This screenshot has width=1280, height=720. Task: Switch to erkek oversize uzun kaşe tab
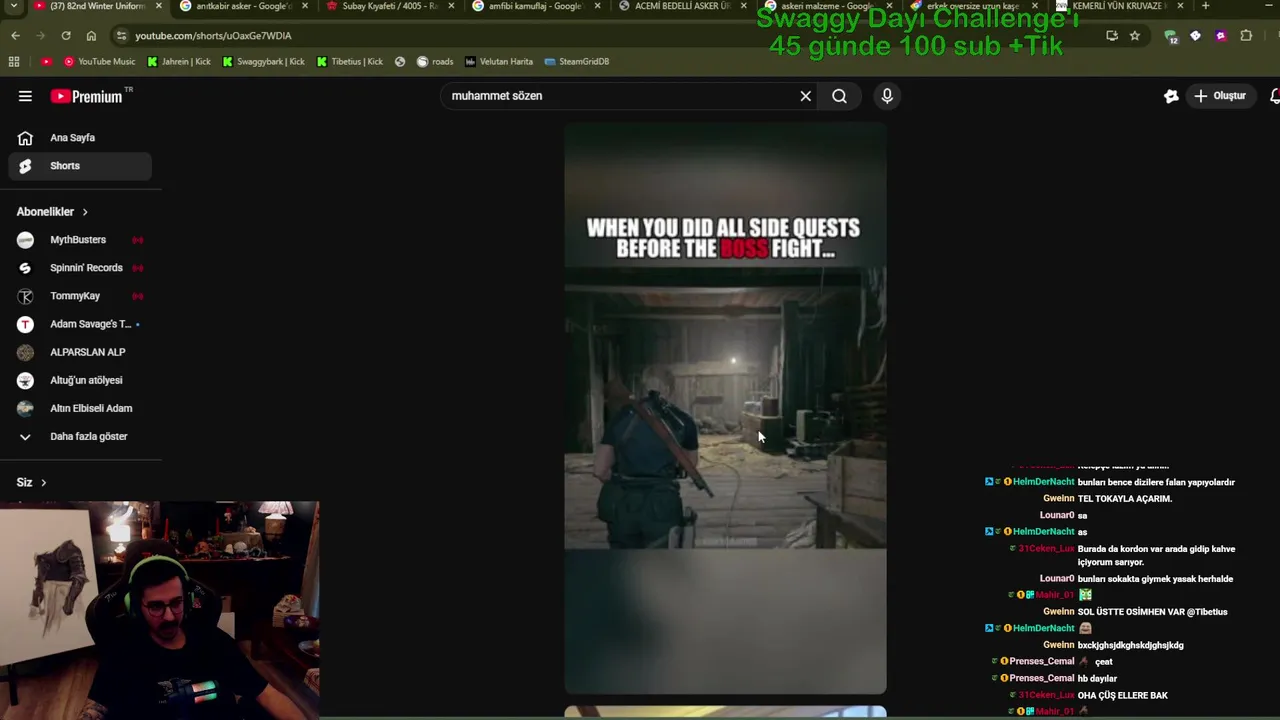tap(975, 6)
